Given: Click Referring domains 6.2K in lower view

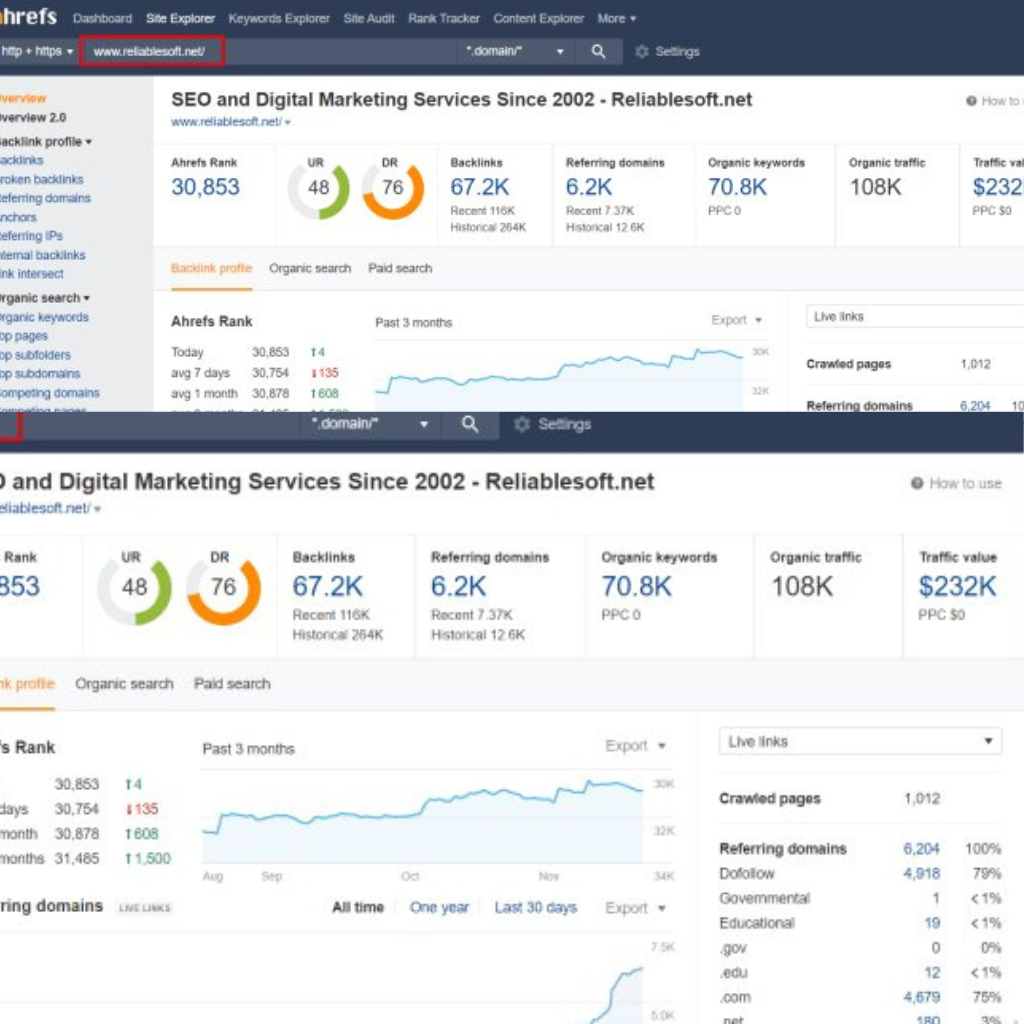Looking at the screenshot, I should [458, 586].
